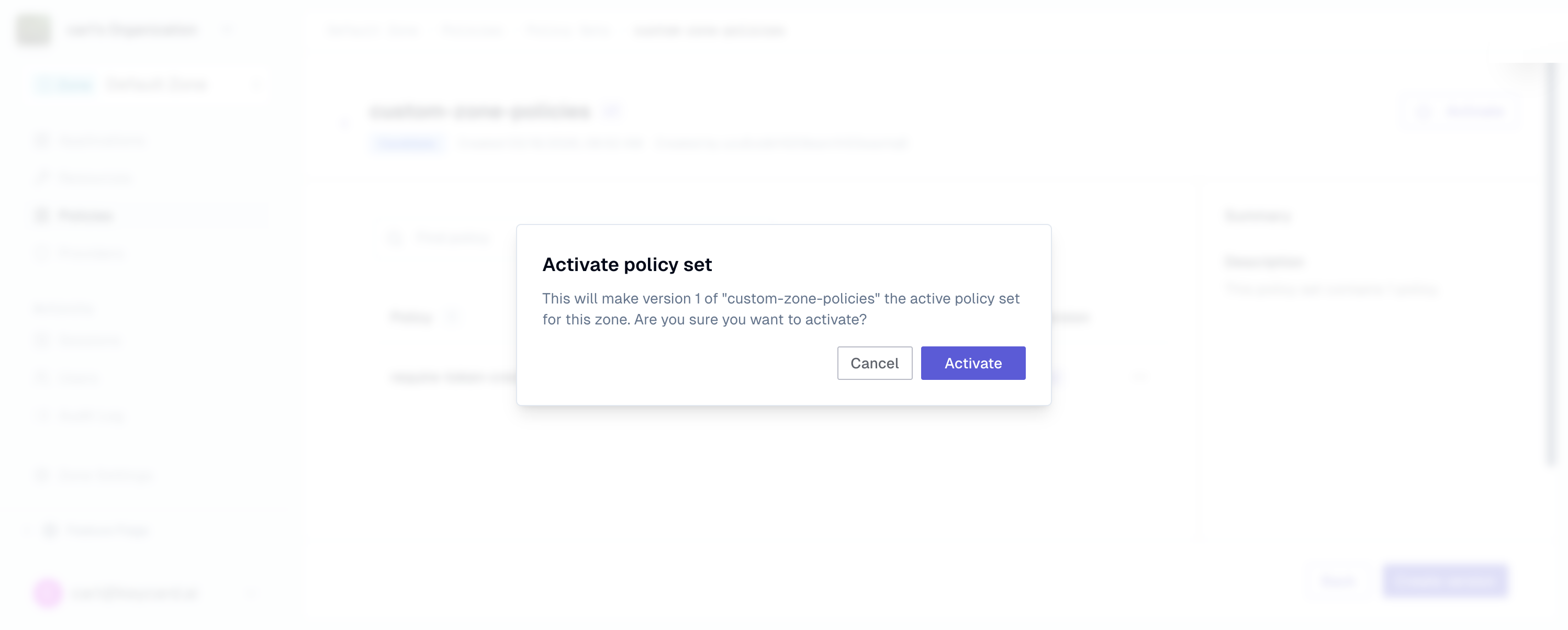Click the edit pencil icon beside custom-zone-policies title
The width and height of the screenshot is (1568, 630).
[x=612, y=111]
